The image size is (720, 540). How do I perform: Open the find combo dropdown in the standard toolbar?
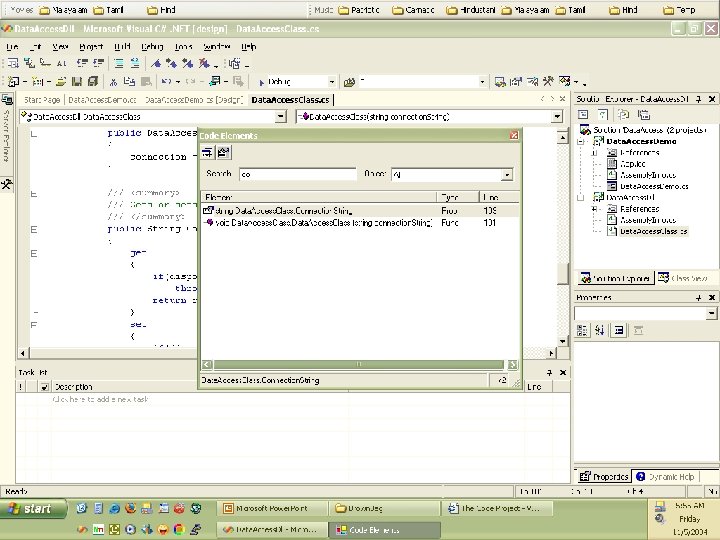coord(482,82)
